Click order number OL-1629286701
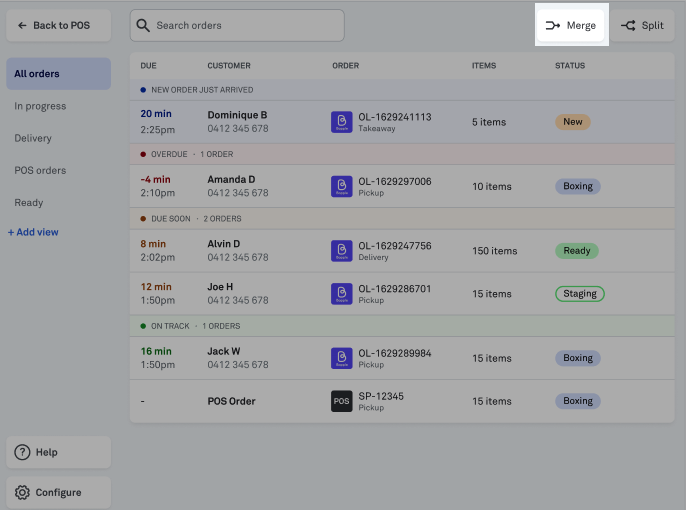The image size is (686, 510). click(395, 289)
